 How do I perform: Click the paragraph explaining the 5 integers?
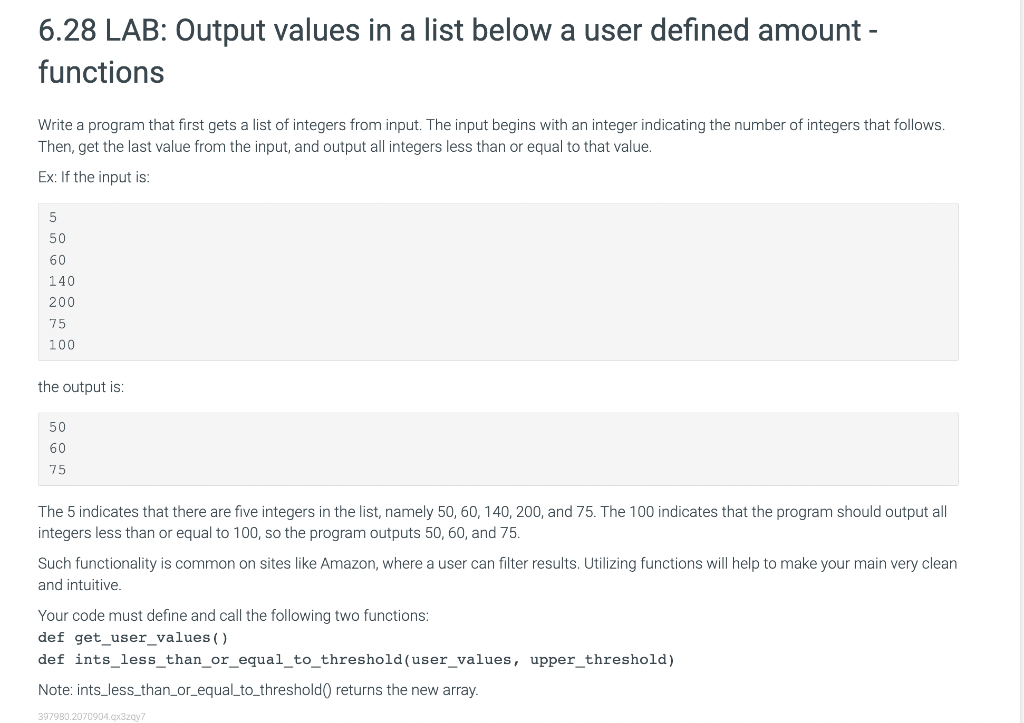tap(492, 522)
